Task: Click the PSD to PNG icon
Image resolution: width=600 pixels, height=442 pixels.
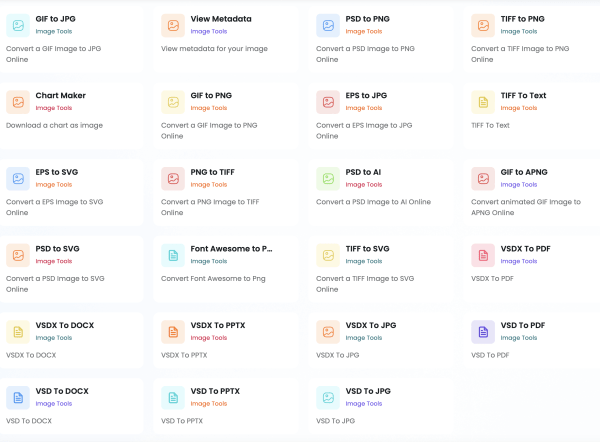Action: (328, 25)
